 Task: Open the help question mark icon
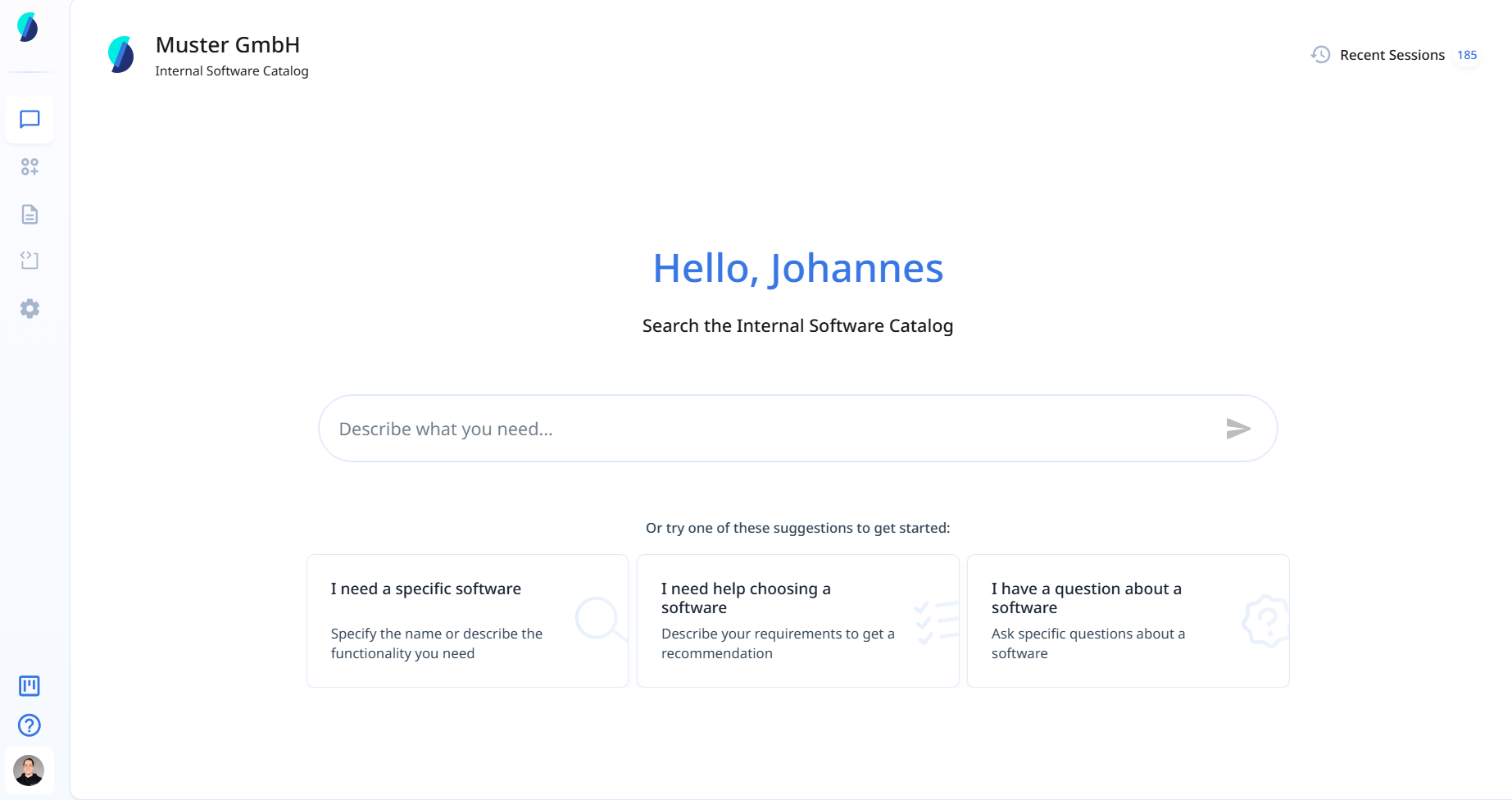click(x=30, y=725)
